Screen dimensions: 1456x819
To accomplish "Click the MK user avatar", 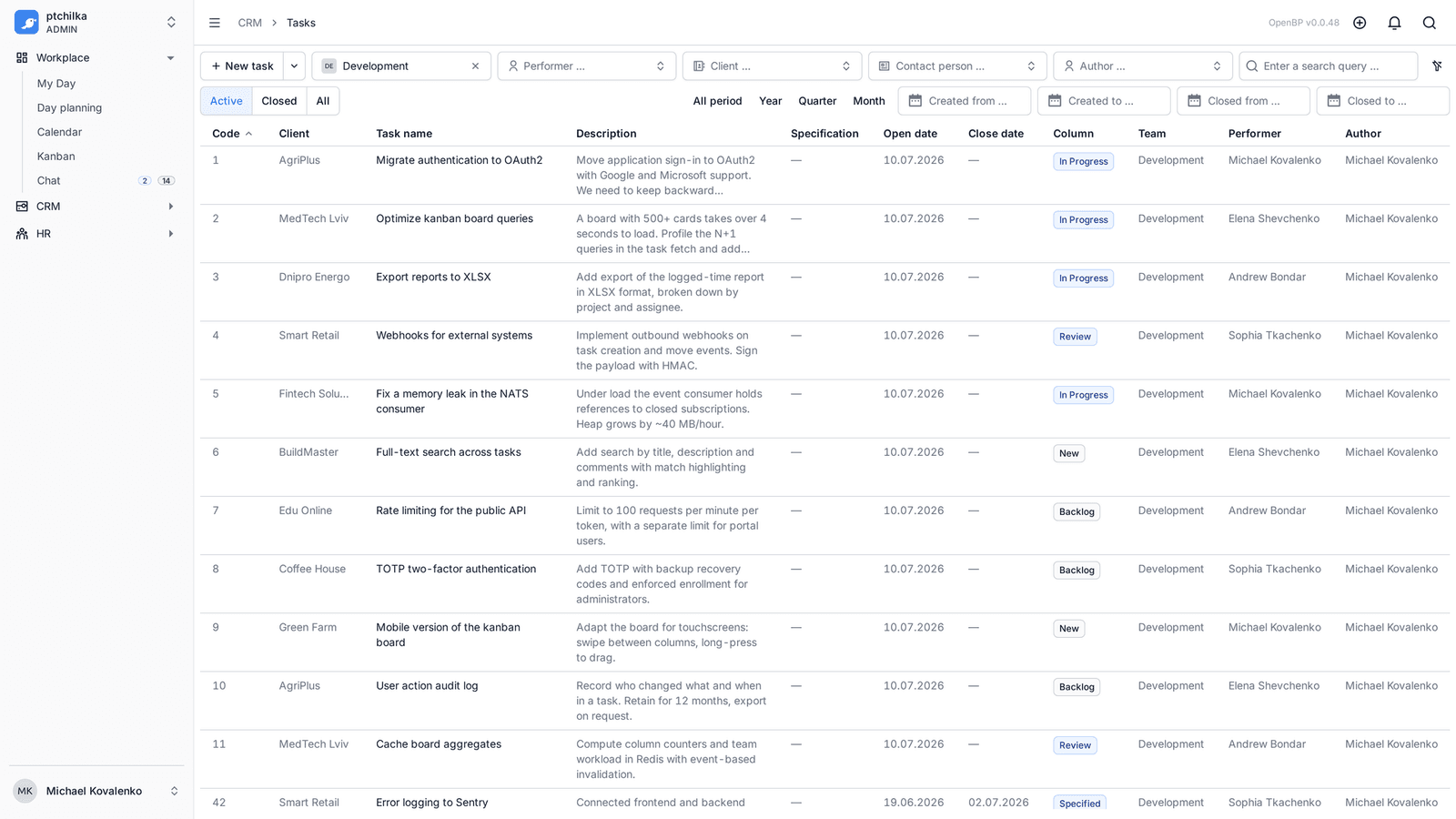I will pyautogui.click(x=25, y=791).
